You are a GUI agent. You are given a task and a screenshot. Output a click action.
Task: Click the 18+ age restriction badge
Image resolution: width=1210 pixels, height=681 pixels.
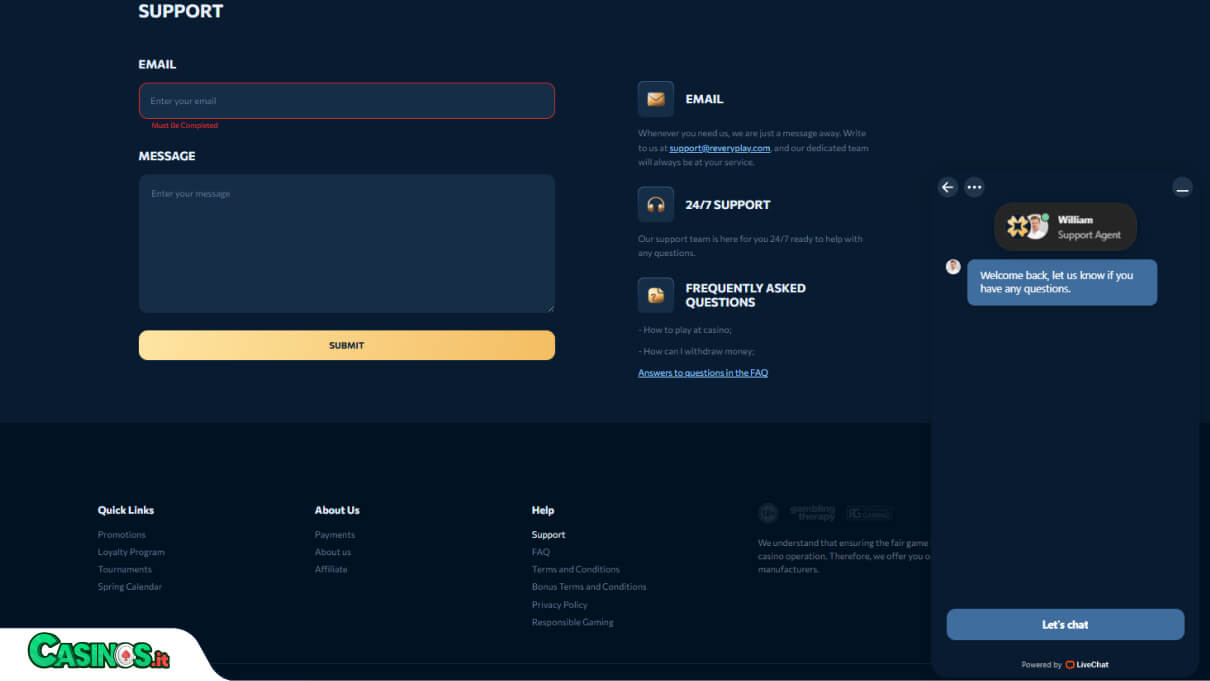768,513
